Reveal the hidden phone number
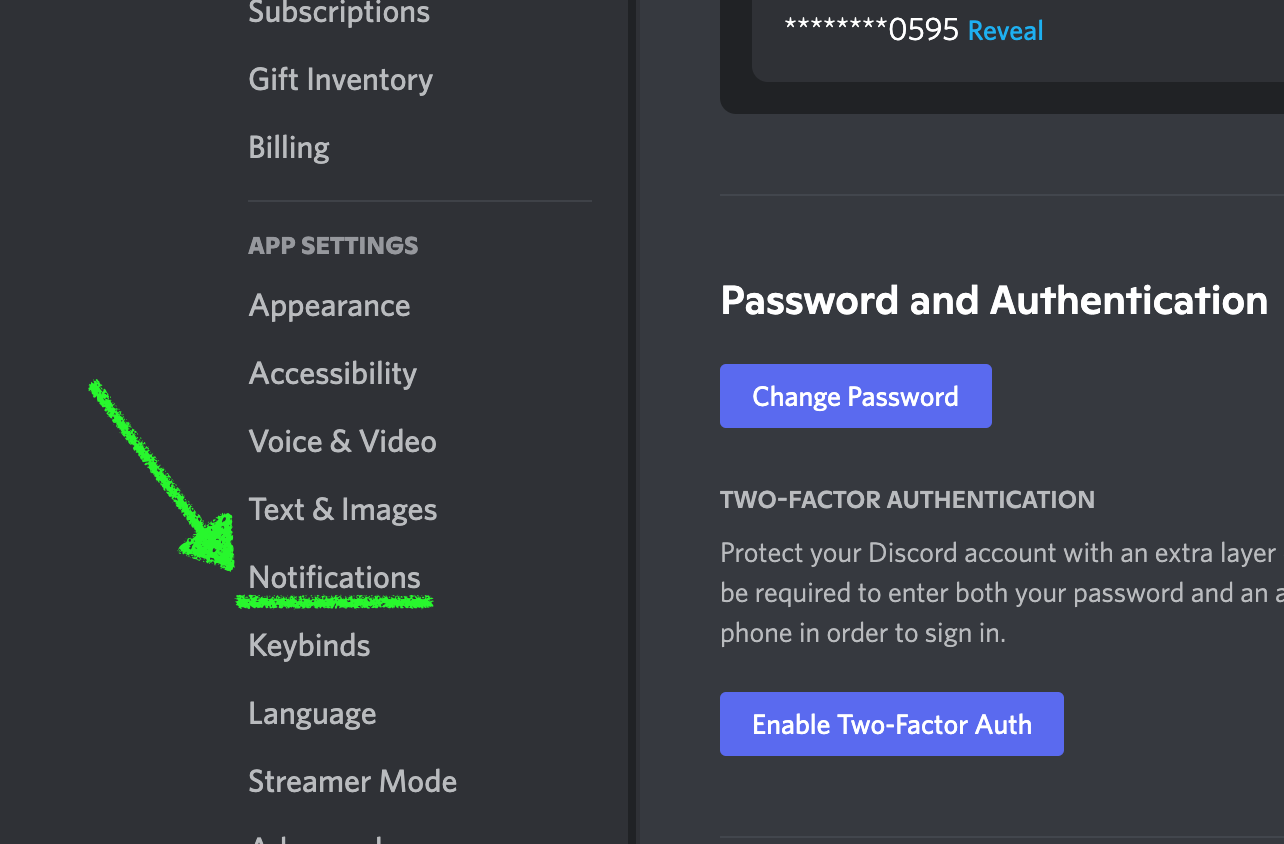This screenshot has height=844, width=1284. (x=1005, y=31)
